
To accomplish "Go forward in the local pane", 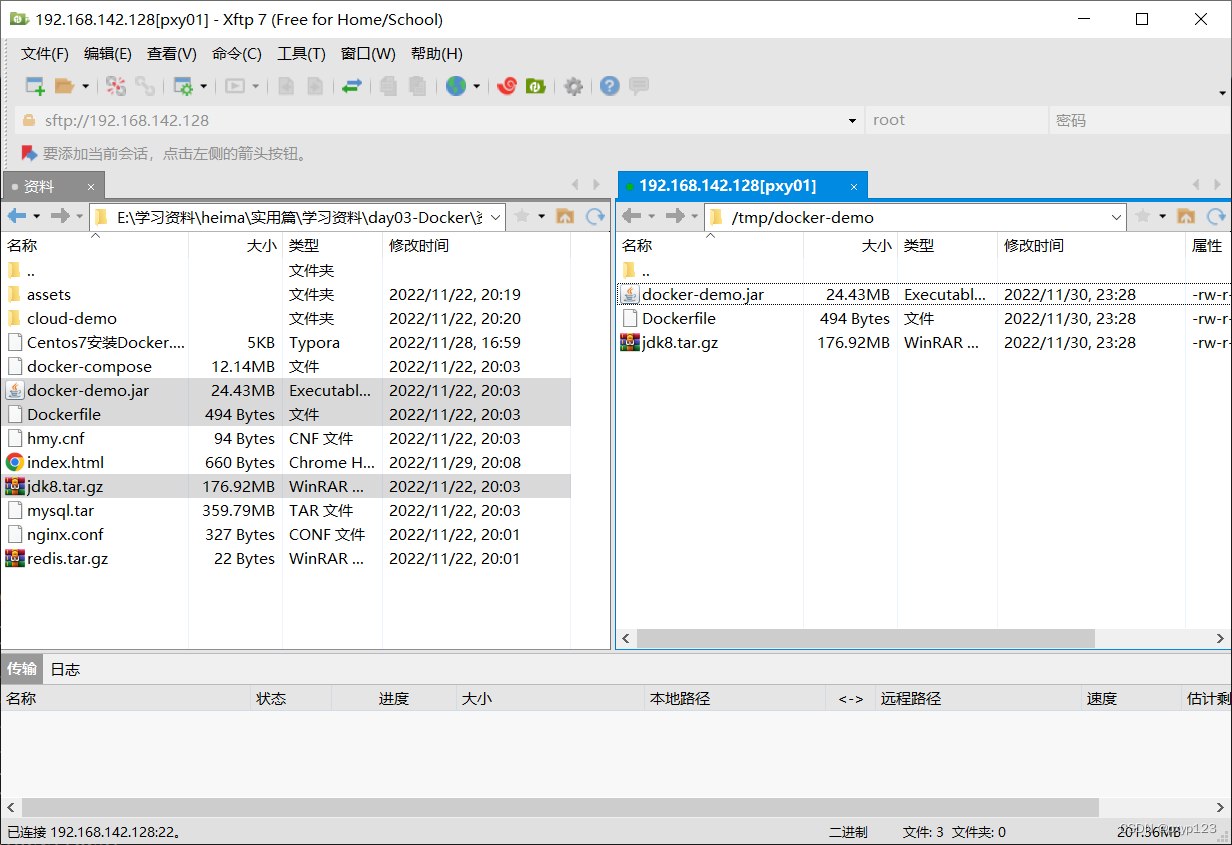I will [60, 216].
